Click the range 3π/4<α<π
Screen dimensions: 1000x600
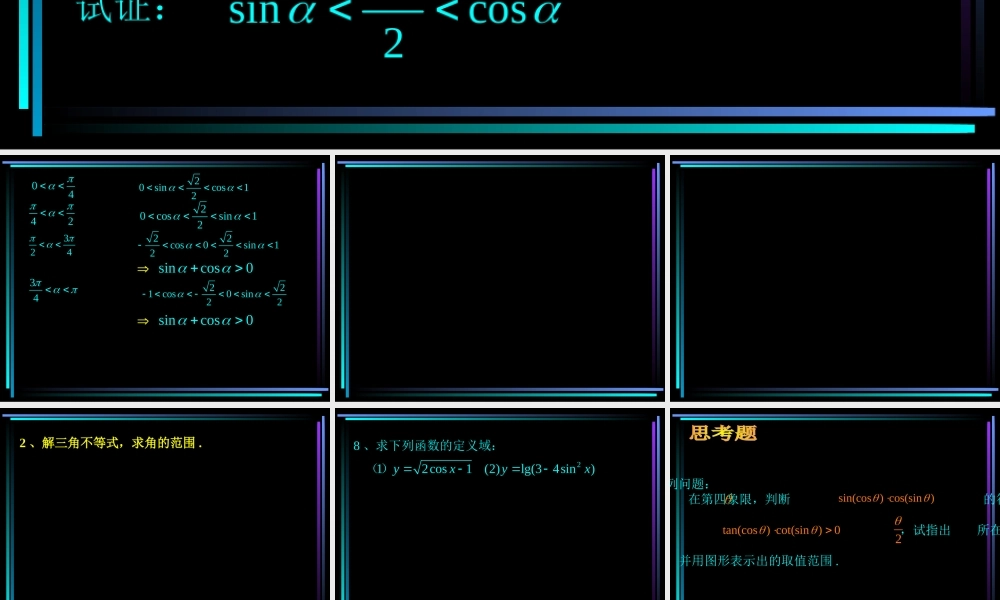[x=54, y=289]
